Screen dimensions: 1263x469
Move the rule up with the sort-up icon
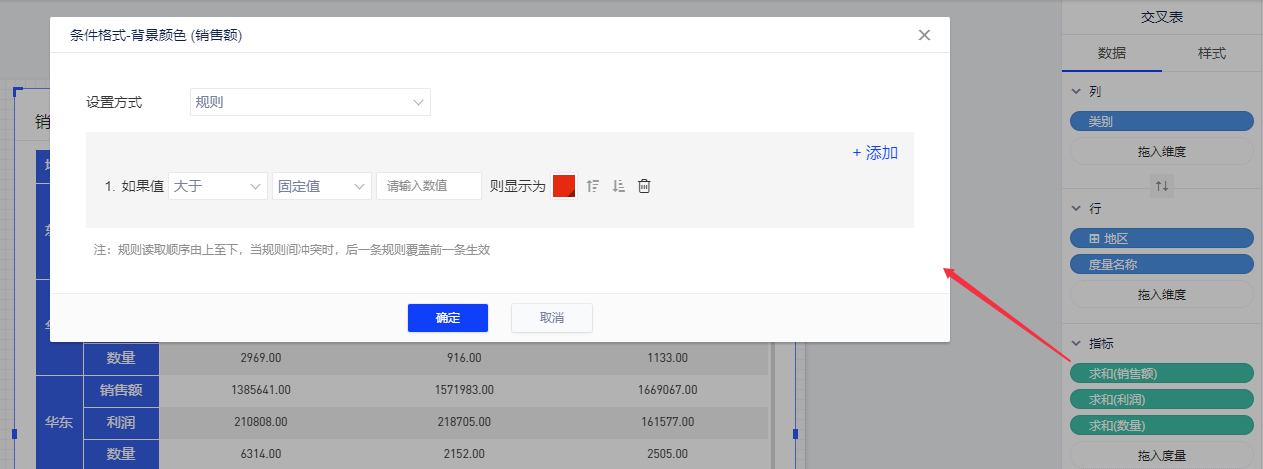click(593, 186)
